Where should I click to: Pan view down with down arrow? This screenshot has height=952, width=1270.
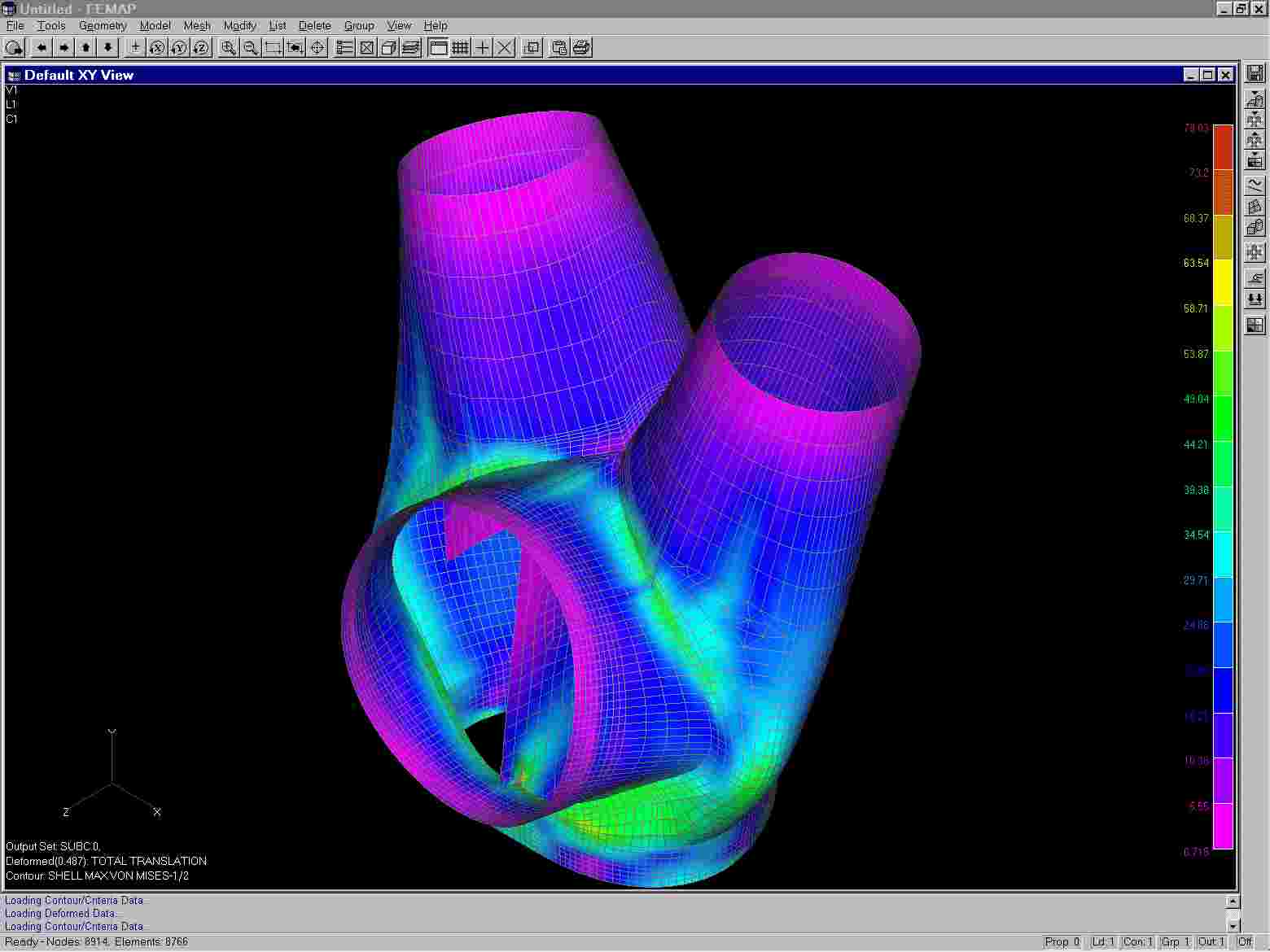tap(107, 47)
